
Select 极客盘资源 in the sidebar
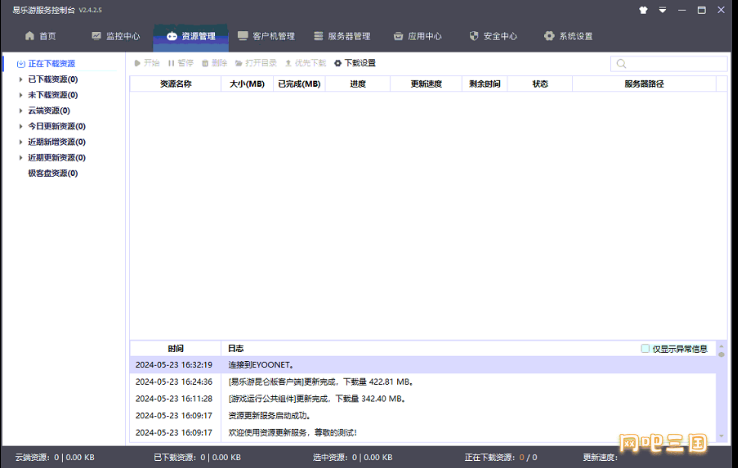pyautogui.click(x=53, y=173)
